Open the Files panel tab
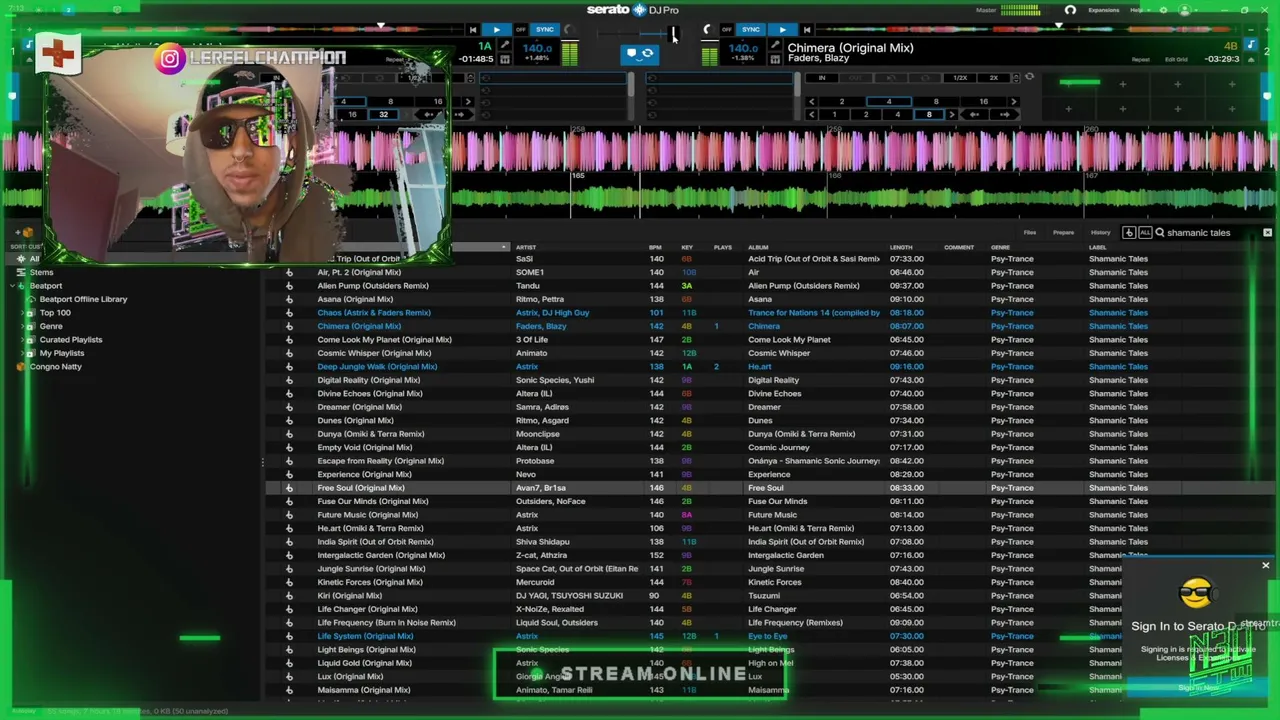1280x720 pixels. (x=1030, y=233)
